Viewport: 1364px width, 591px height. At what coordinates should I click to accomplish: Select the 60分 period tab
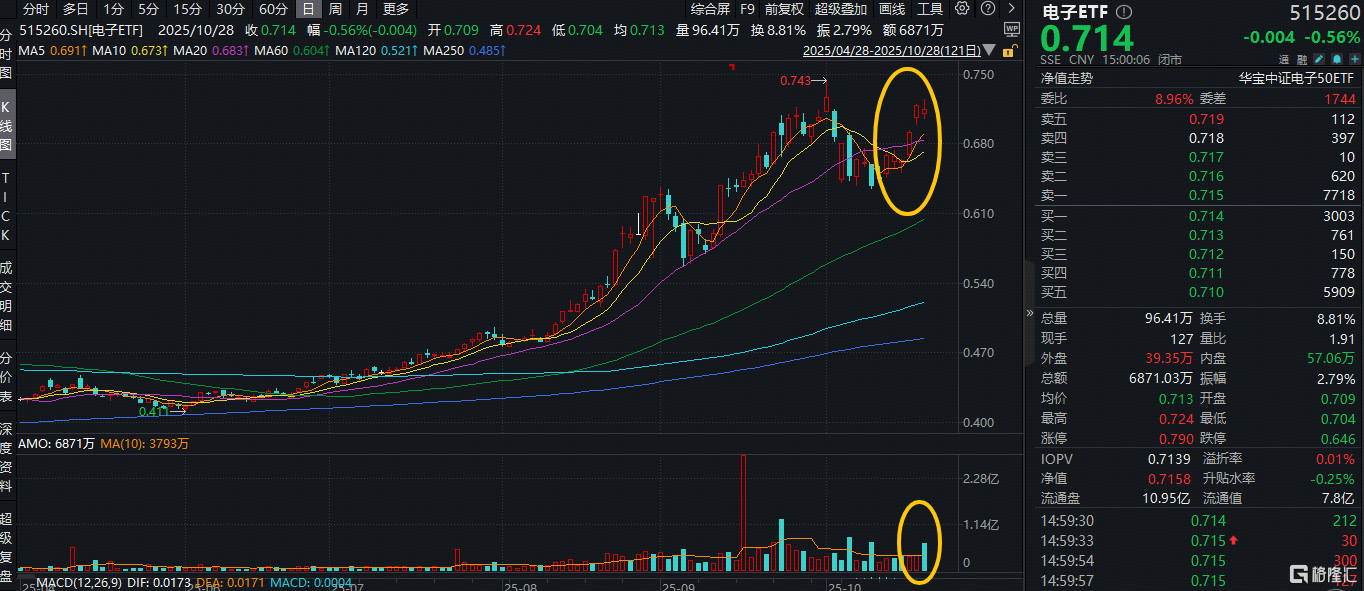pos(273,9)
